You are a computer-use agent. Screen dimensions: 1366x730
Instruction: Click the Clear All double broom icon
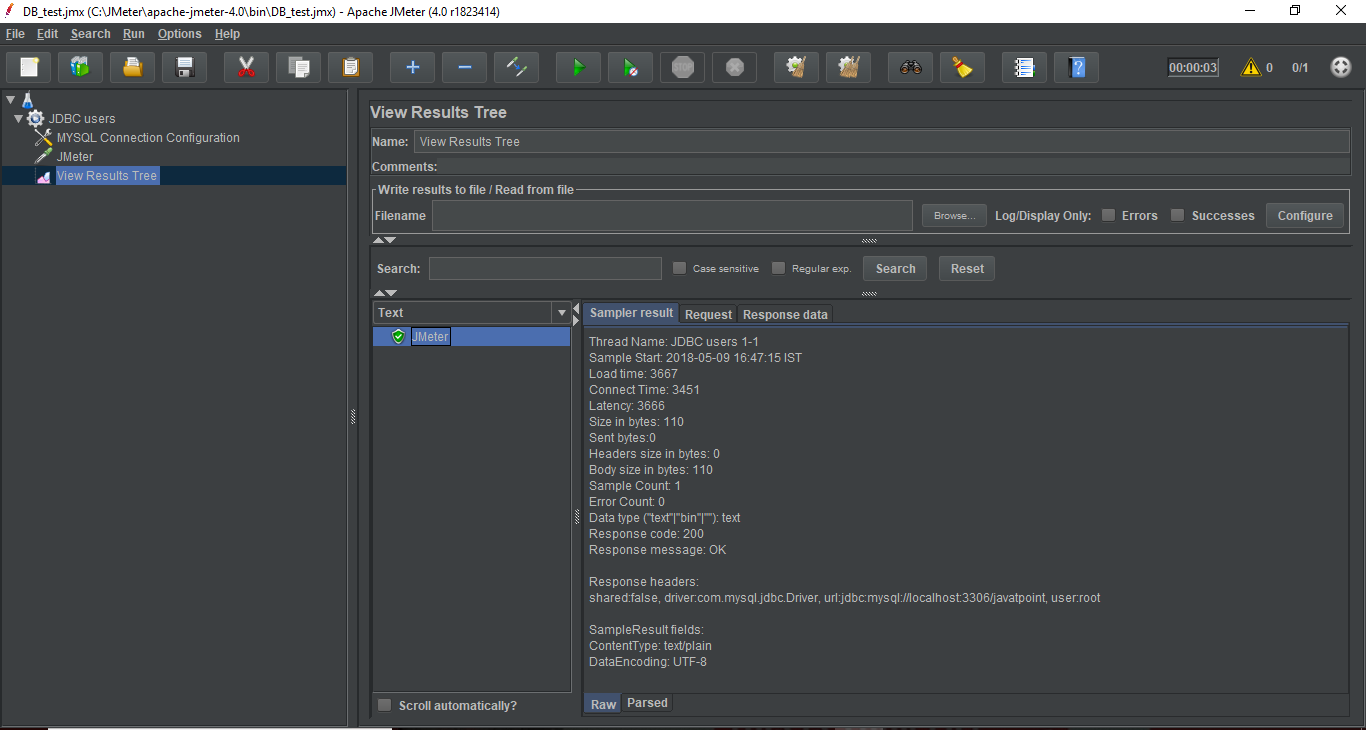849,68
